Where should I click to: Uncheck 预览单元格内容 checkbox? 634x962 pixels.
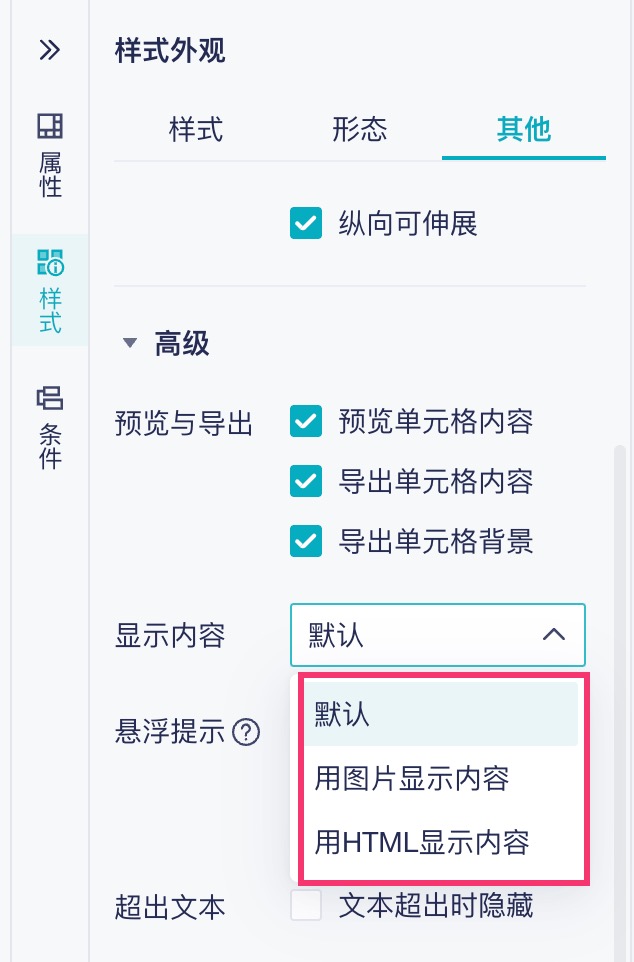coord(305,422)
